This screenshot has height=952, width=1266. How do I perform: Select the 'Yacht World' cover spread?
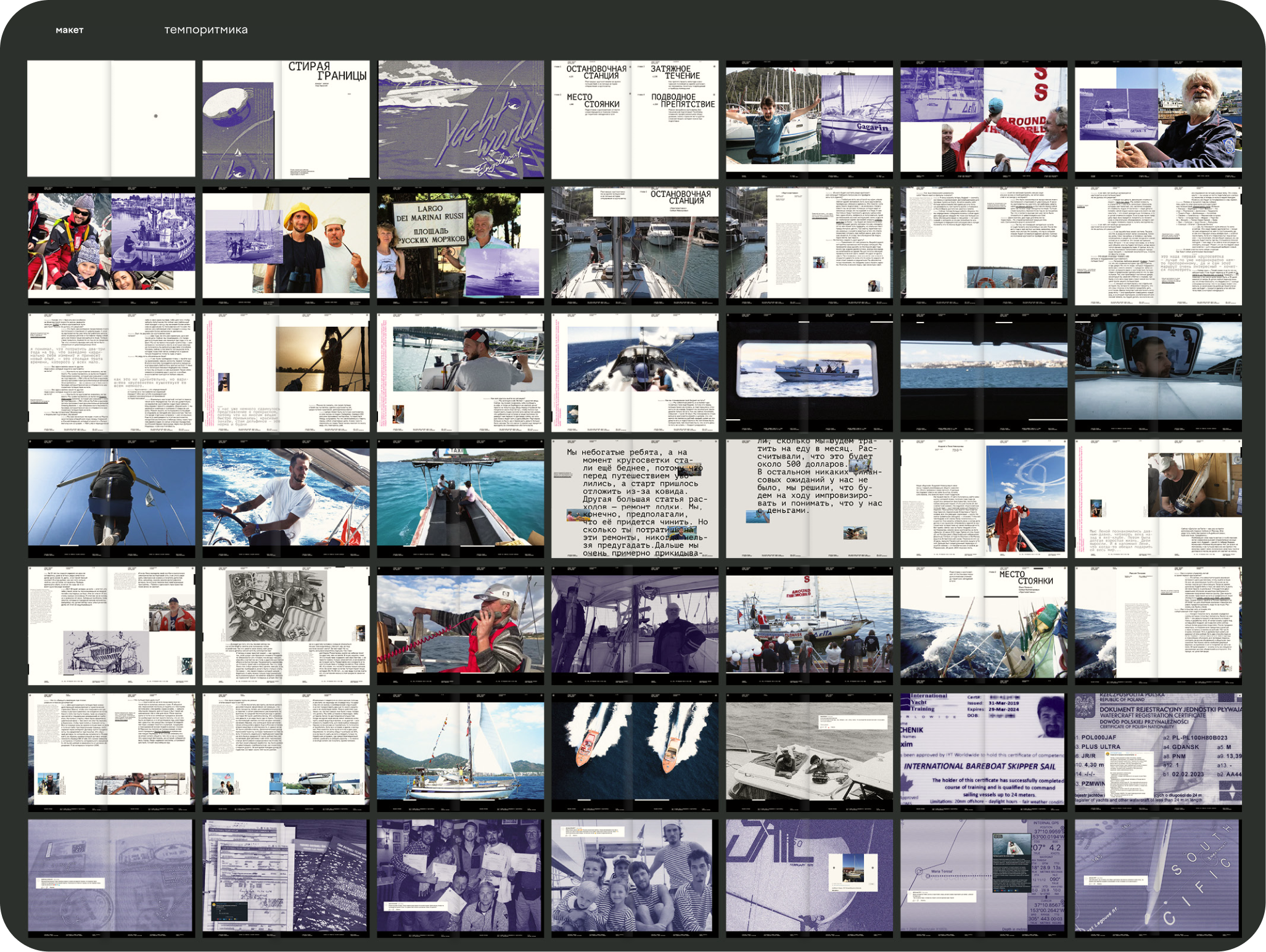coord(461,120)
